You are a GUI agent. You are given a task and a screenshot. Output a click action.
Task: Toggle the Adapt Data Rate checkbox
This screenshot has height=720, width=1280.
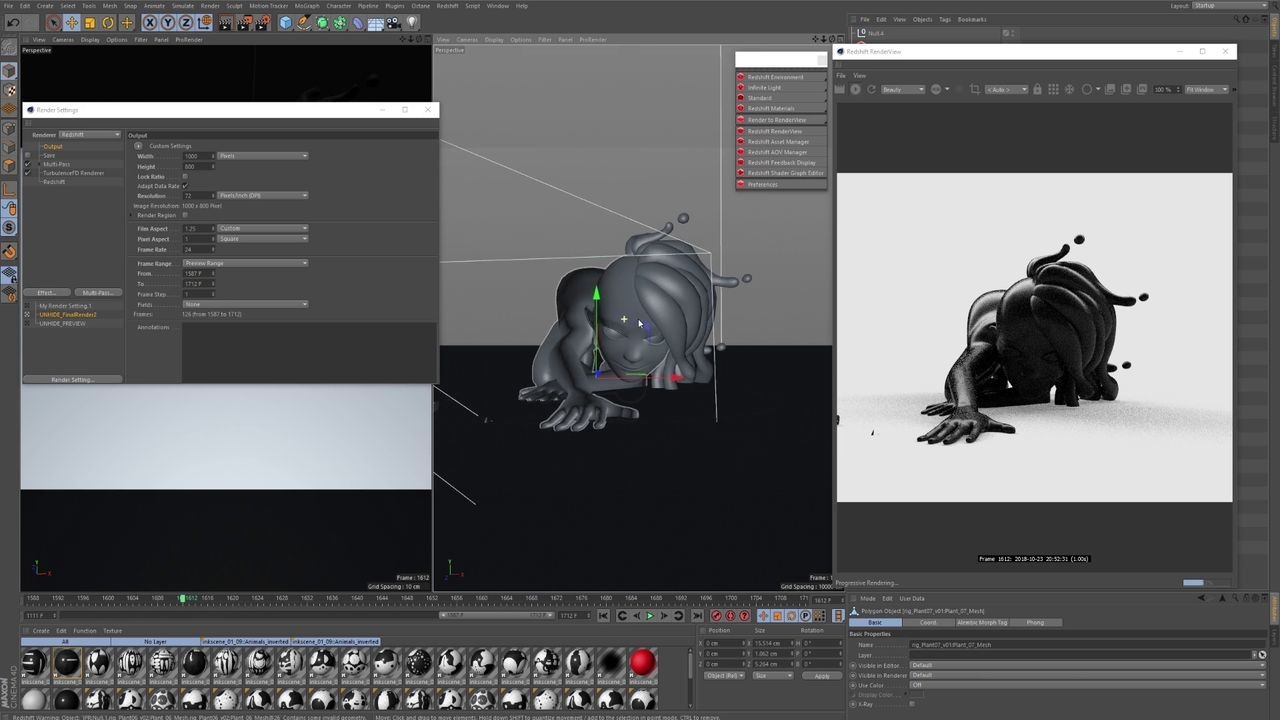click(185, 186)
